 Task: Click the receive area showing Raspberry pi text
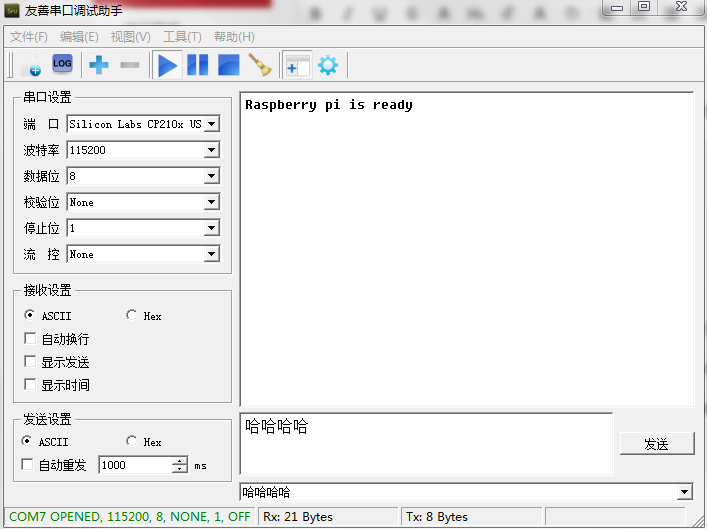pyautogui.click(x=467, y=249)
